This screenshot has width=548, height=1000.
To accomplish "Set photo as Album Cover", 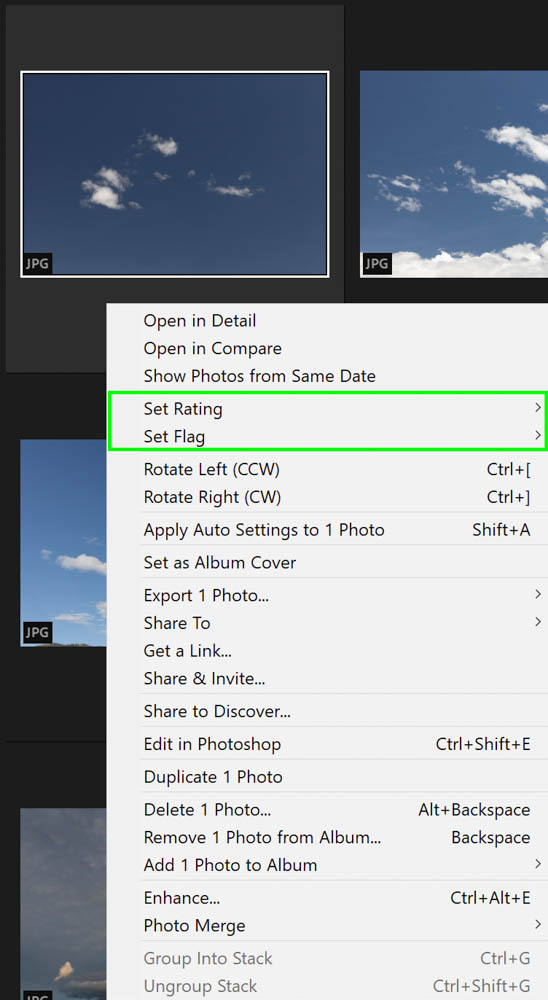I will point(220,563).
